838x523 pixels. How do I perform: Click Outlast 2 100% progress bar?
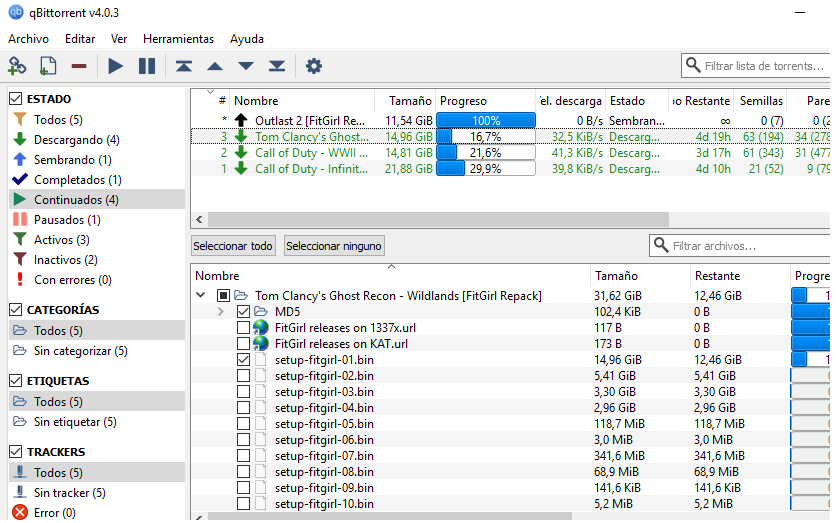pos(486,121)
